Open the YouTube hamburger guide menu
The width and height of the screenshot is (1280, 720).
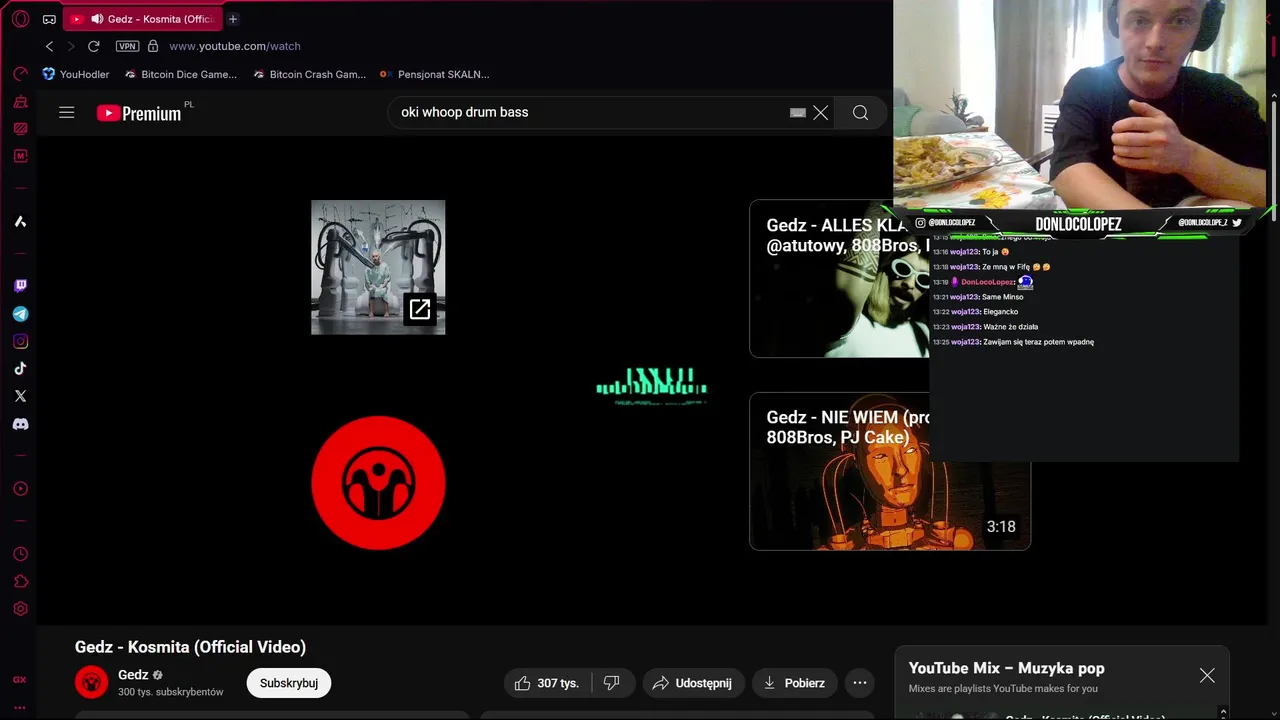67,113
